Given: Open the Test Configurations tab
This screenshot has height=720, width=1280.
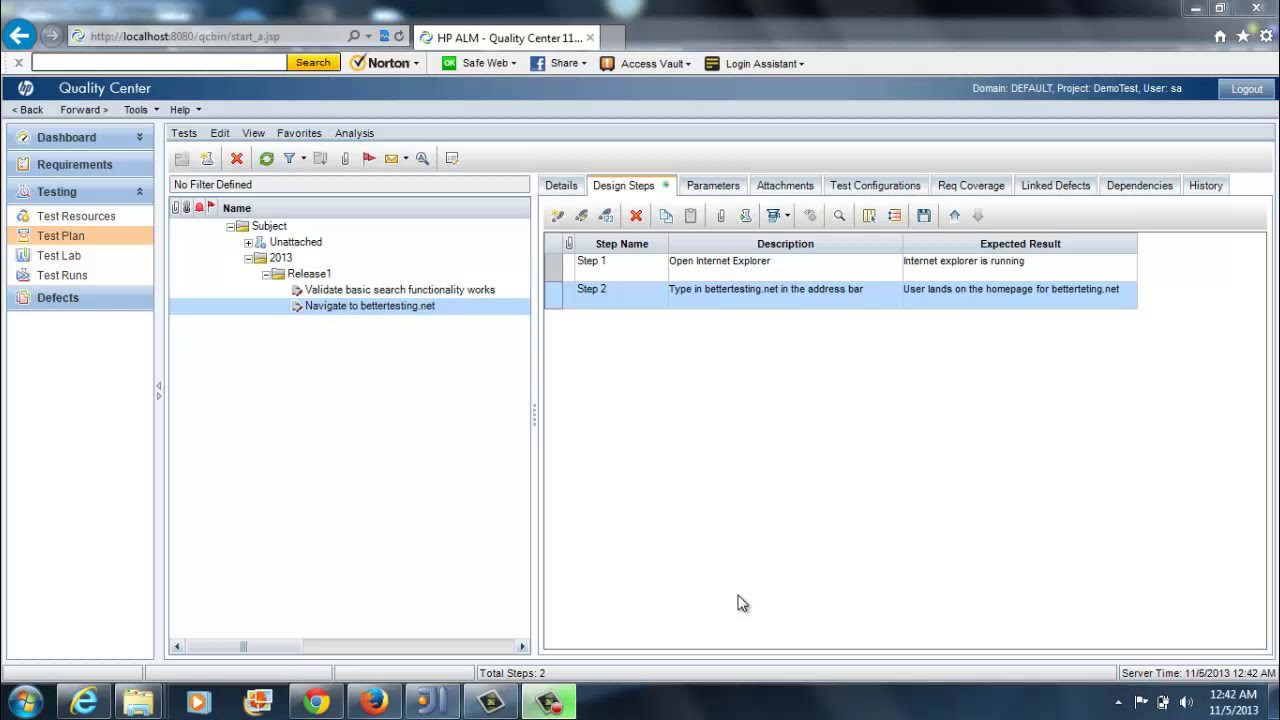Looking at the screenshot, I should [x=875, y=185].
